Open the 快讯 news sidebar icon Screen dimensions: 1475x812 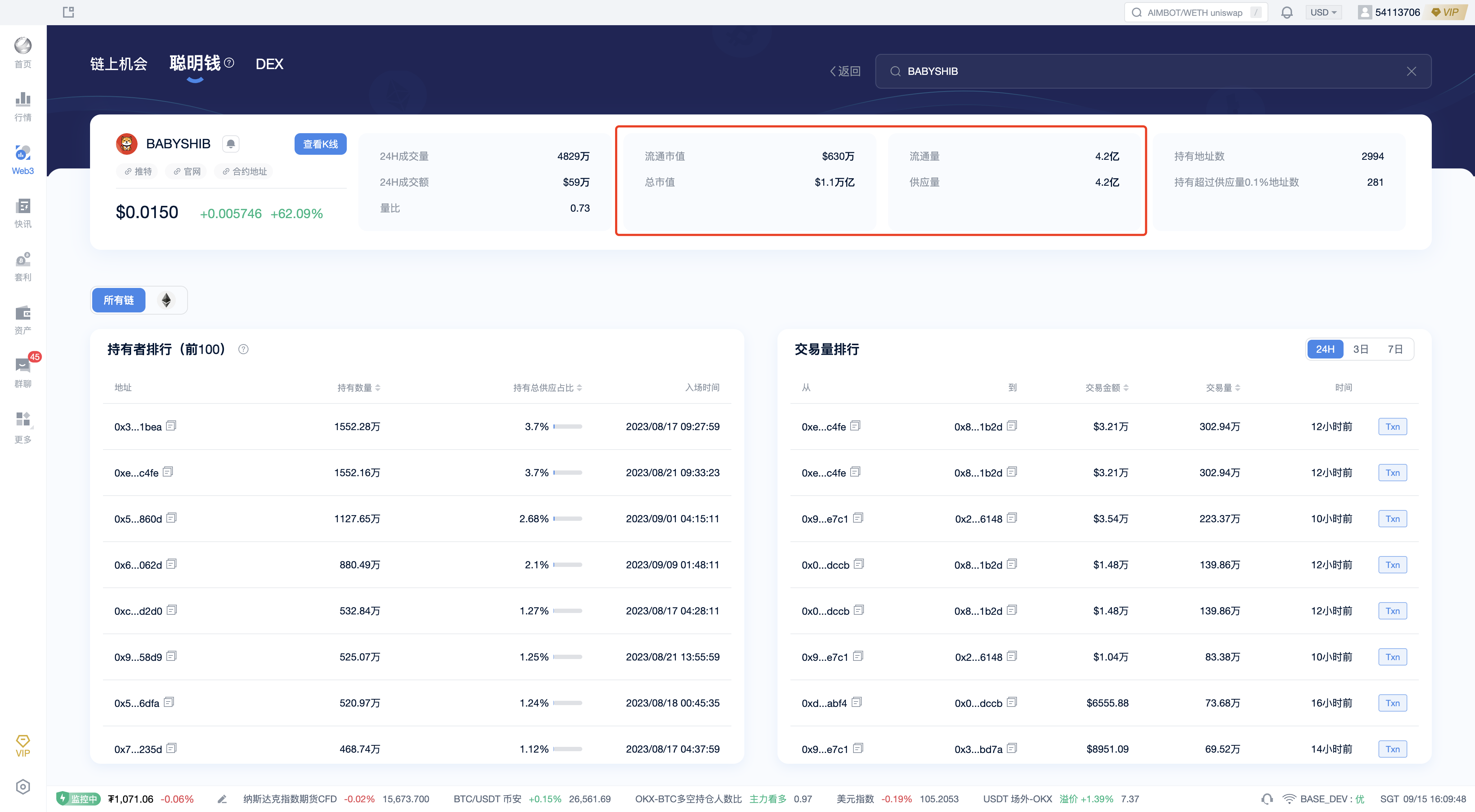click(x=23, y=213)
